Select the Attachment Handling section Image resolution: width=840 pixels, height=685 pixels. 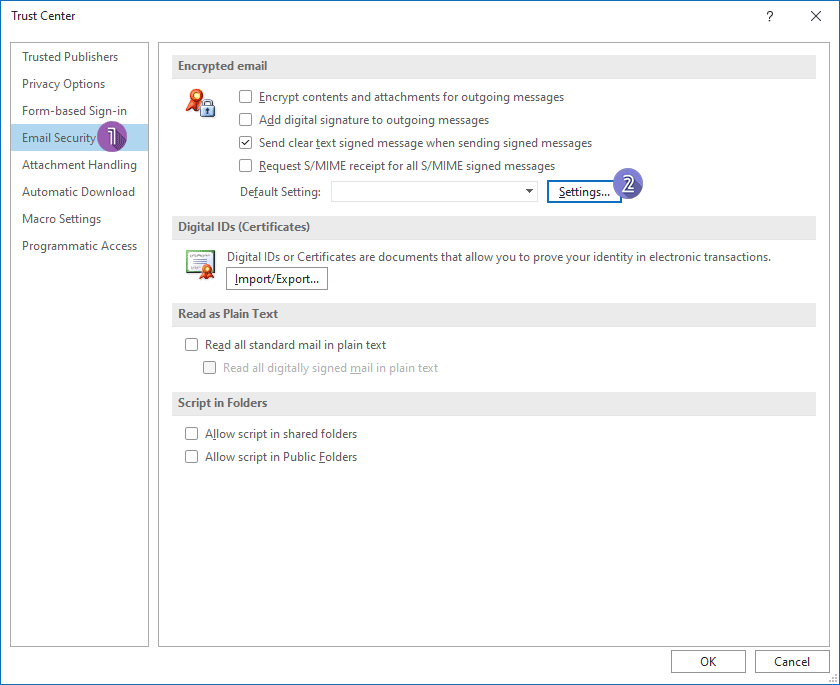tap(78, 164)
